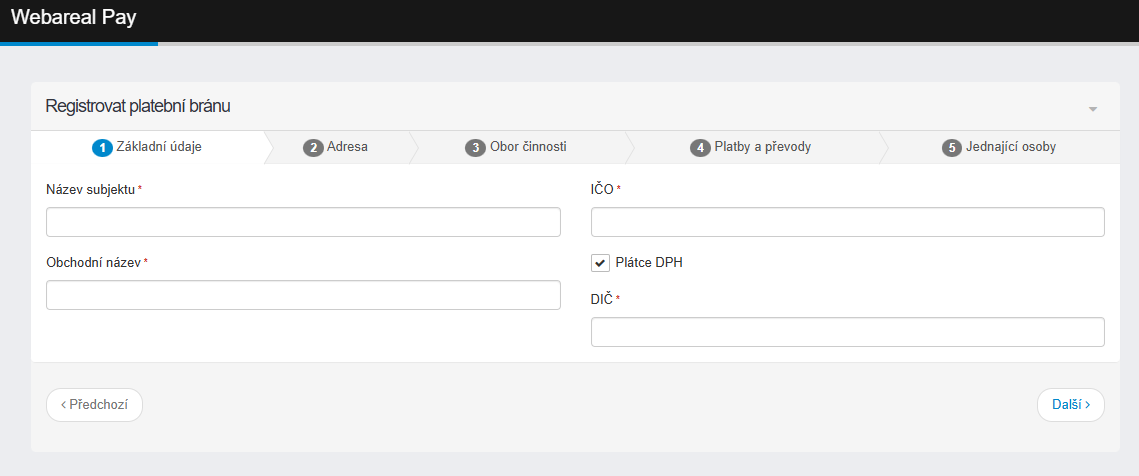Open the Obor činnosti step label
Viewport: 1139px width, 476px height.
pyautogui.click(x=528, y=147)
